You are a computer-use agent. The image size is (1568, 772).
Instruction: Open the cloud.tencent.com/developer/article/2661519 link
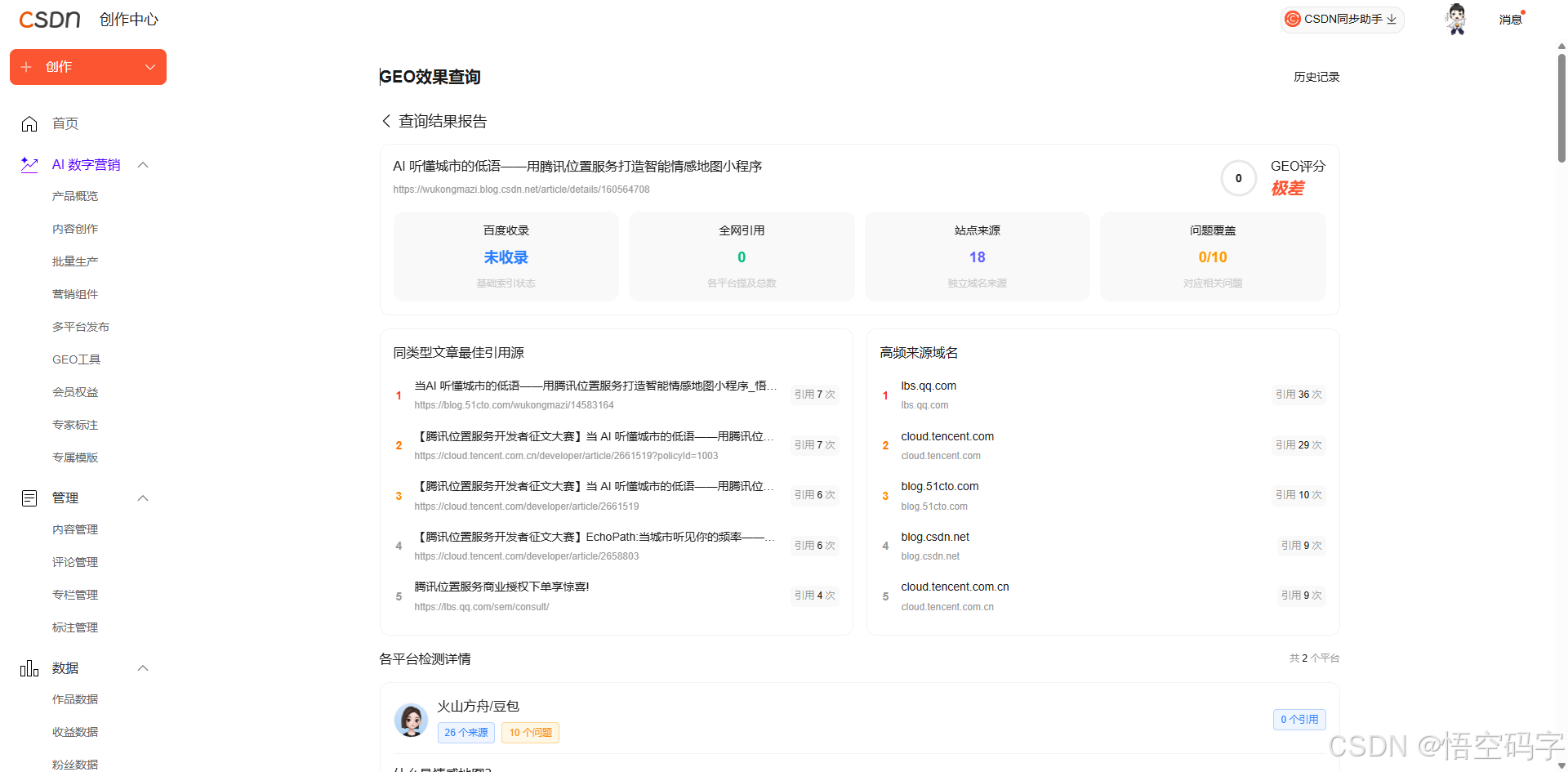click(527, 506)
